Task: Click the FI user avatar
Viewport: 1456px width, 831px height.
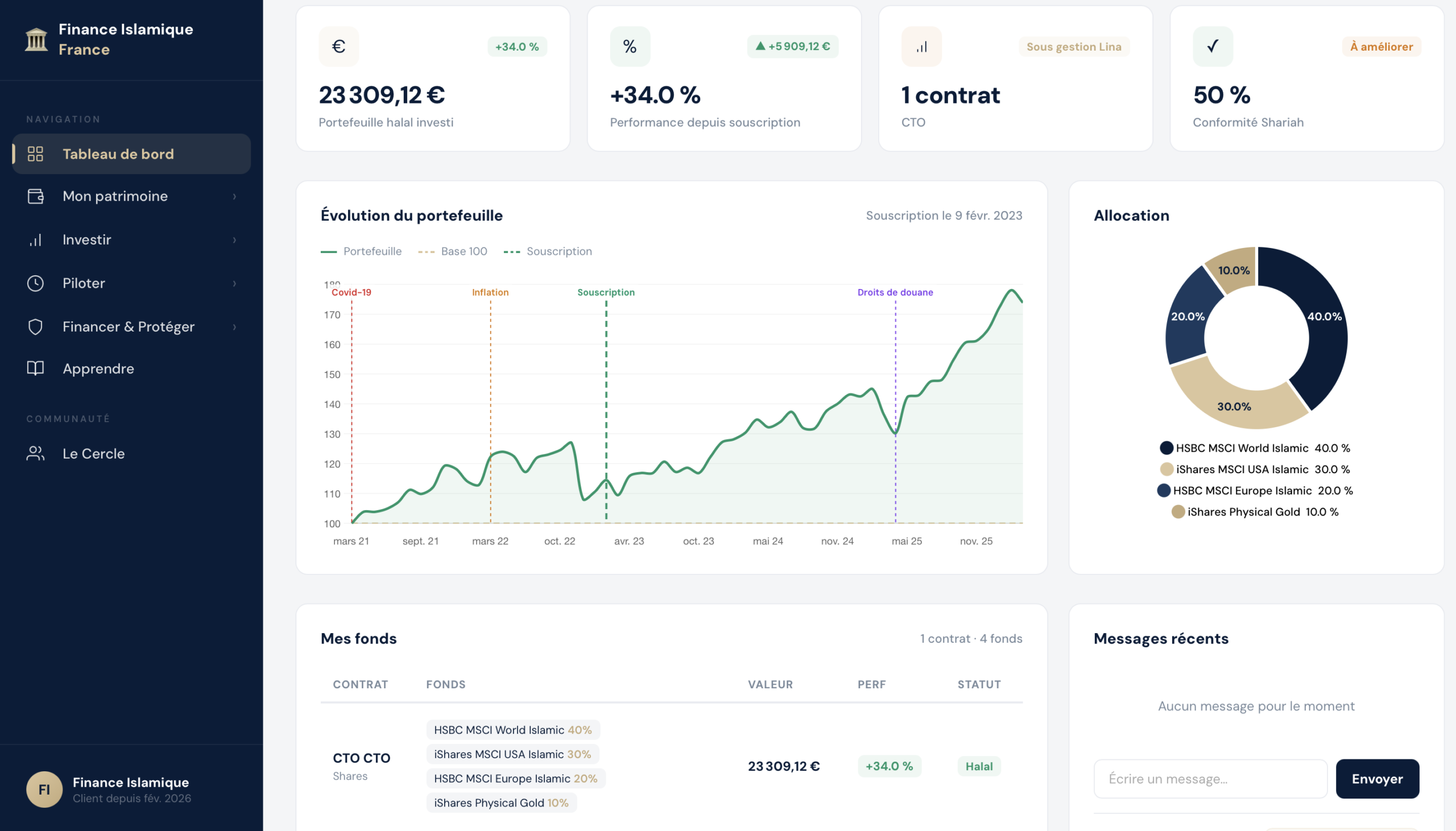Action: (x=44, y=789)
